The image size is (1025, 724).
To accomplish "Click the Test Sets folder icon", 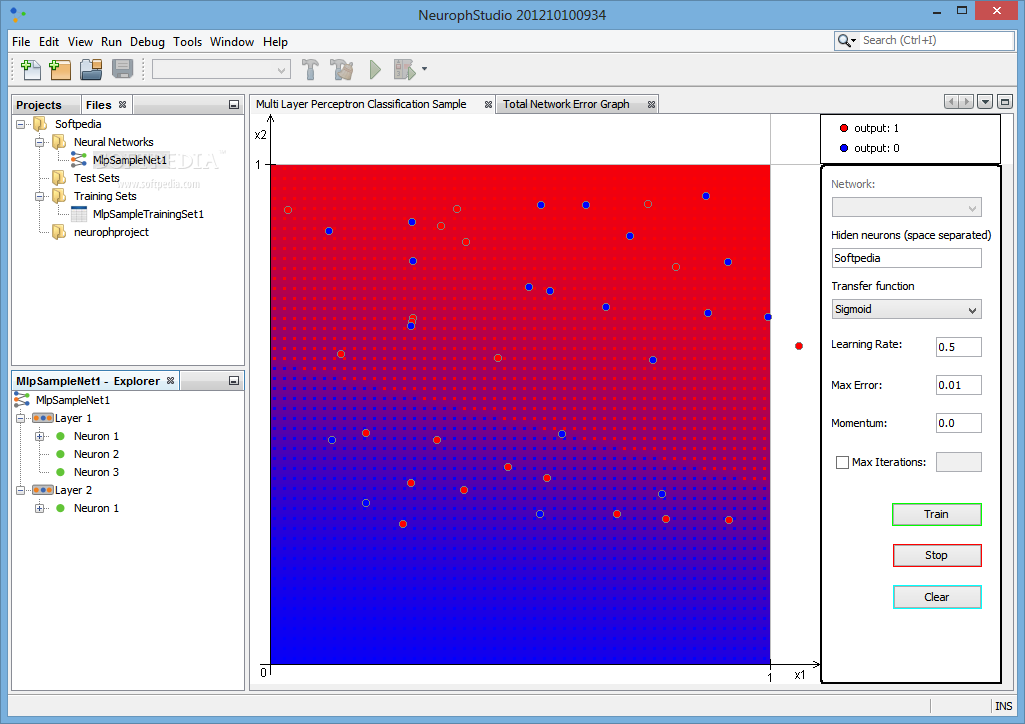I will coord(59,178).
